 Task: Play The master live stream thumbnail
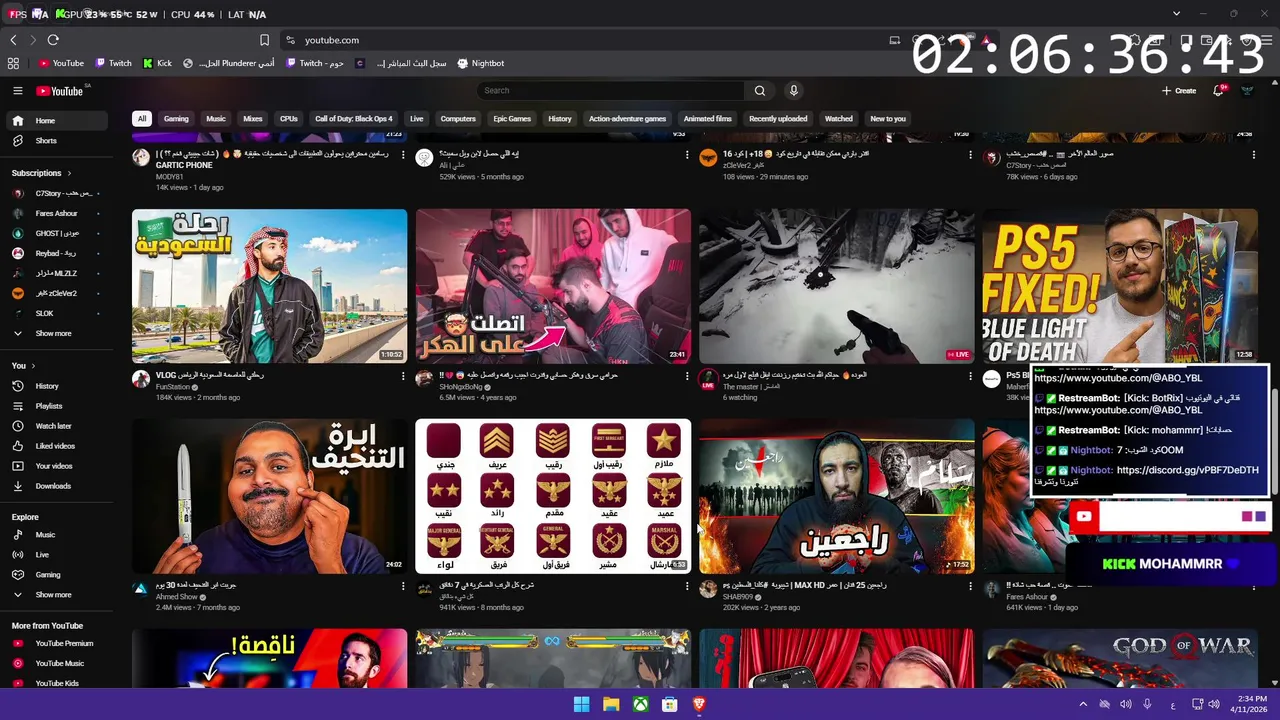[836, 286]
